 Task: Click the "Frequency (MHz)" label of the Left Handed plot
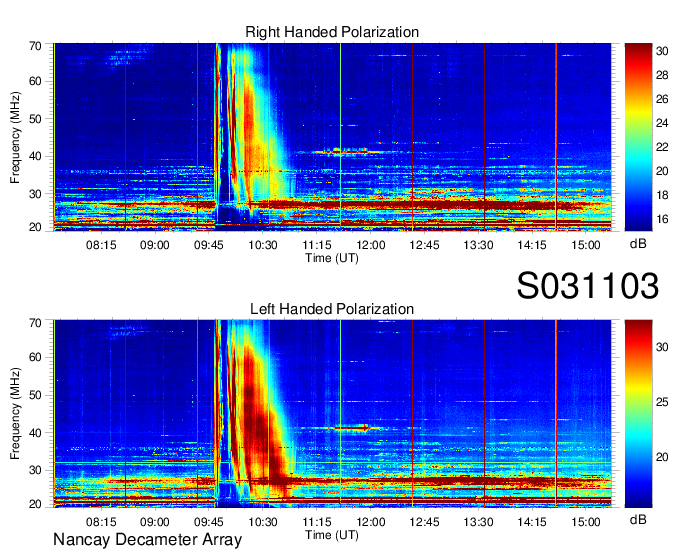click(15, 414)
